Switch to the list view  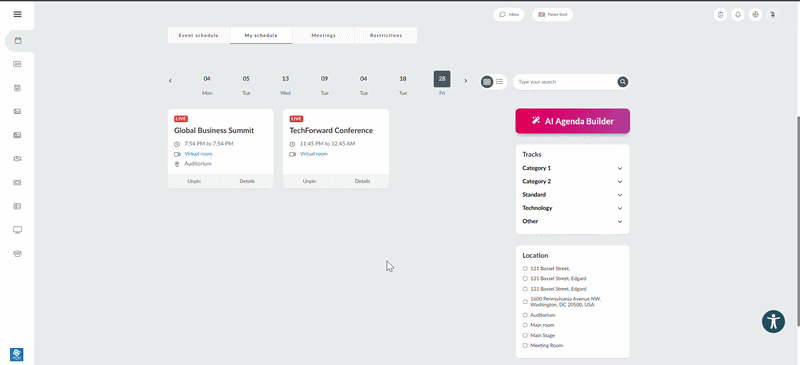(499, 82)
